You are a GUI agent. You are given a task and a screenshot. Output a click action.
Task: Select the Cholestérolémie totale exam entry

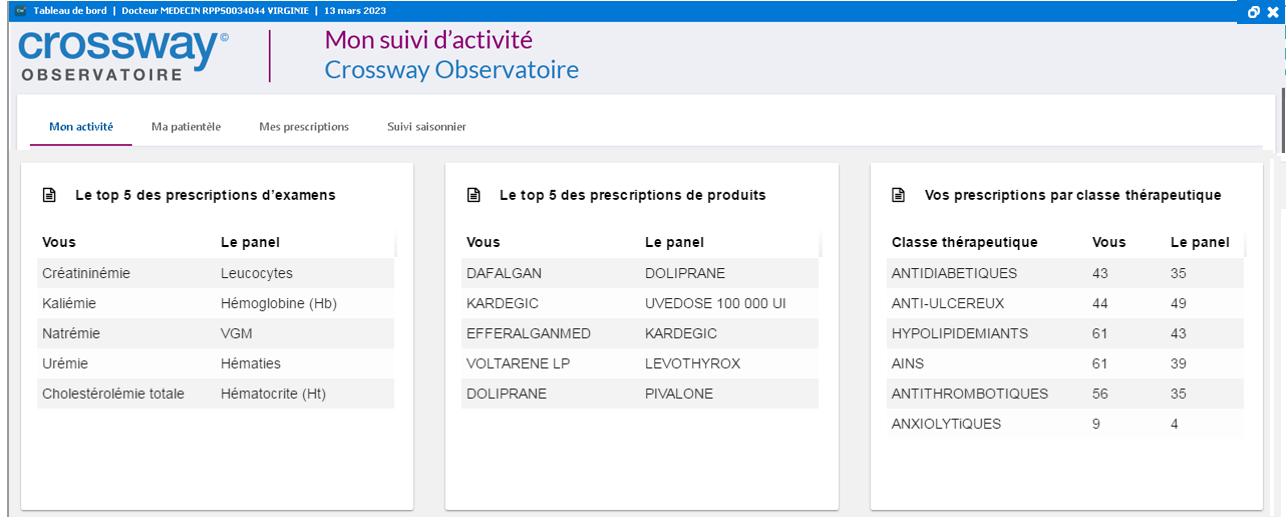[113, 393]
